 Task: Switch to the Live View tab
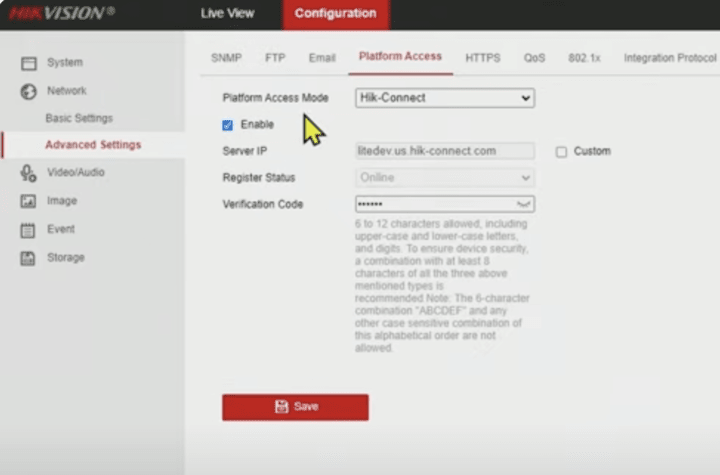click(227, 14)
